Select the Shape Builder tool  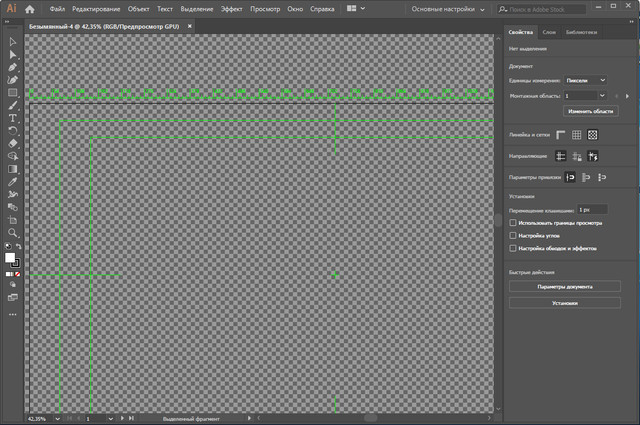(12, 156)
